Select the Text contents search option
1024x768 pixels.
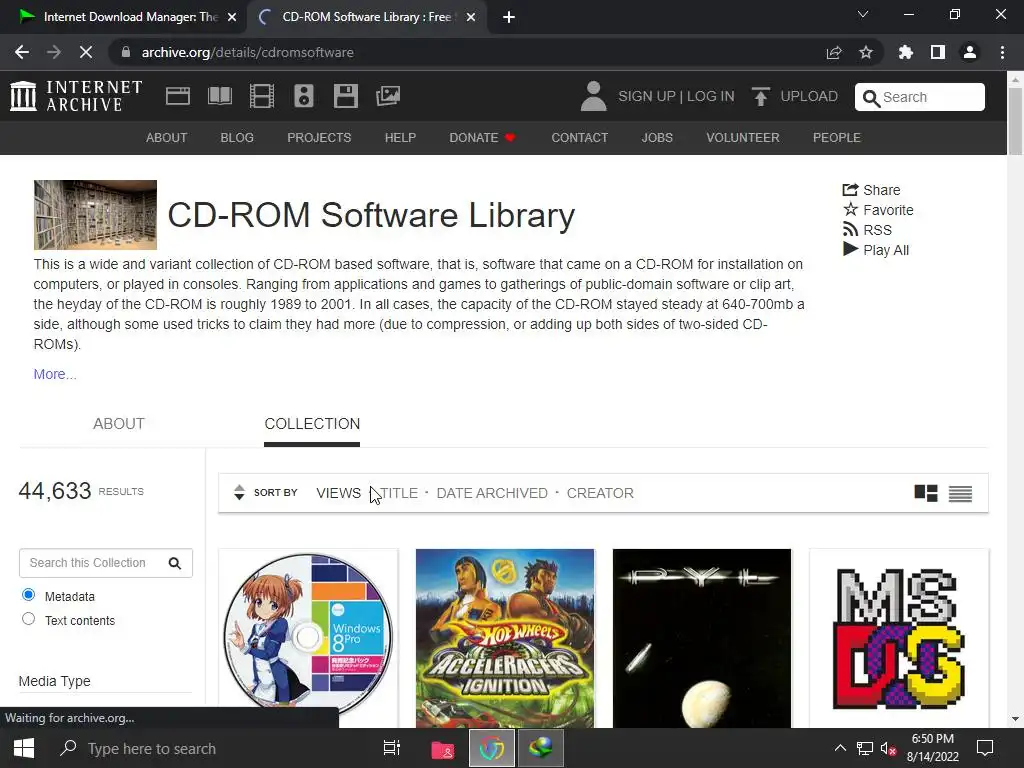[x=28, y=618]
